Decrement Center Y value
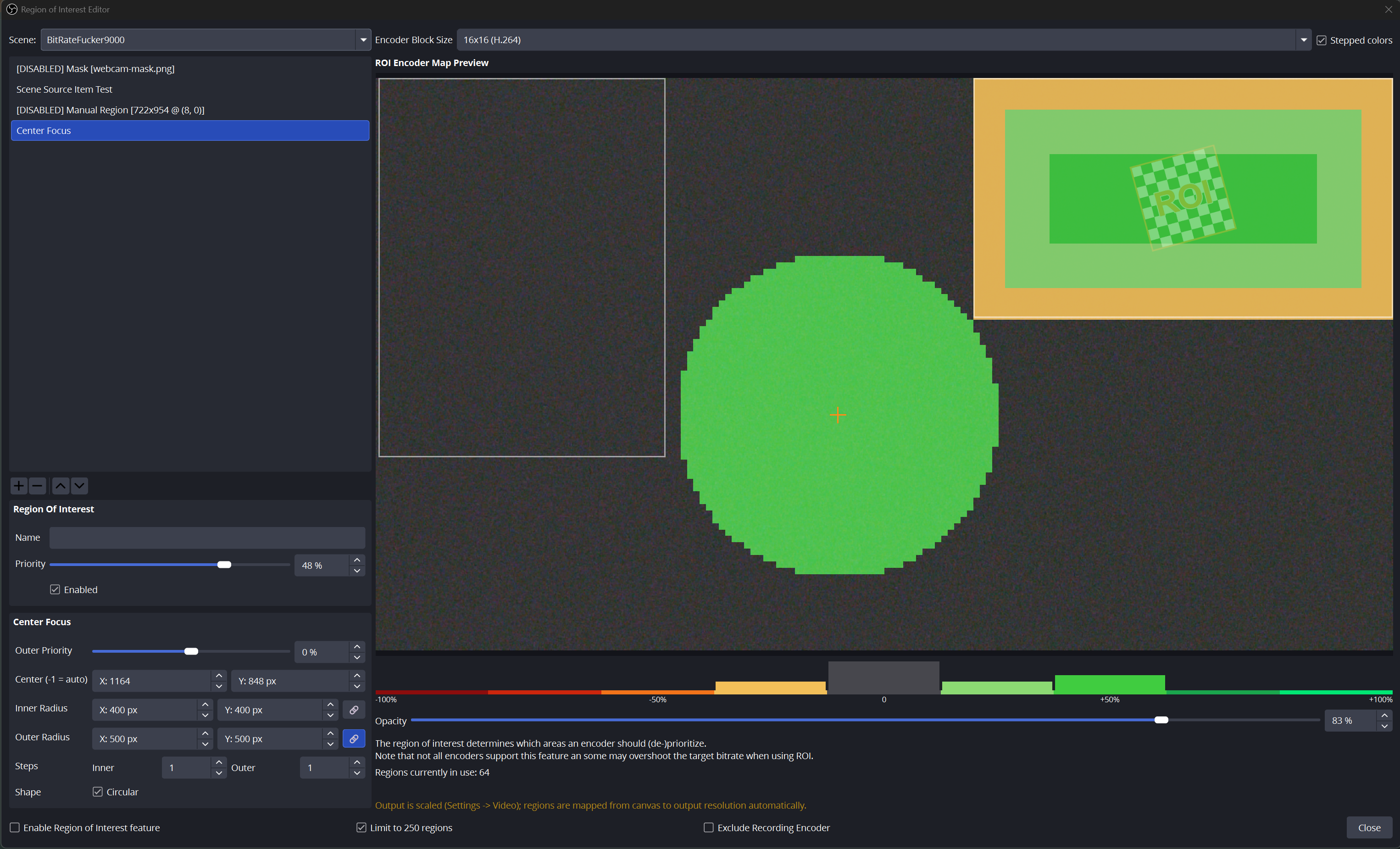1400x849 pixels. [x=357, y=686]
